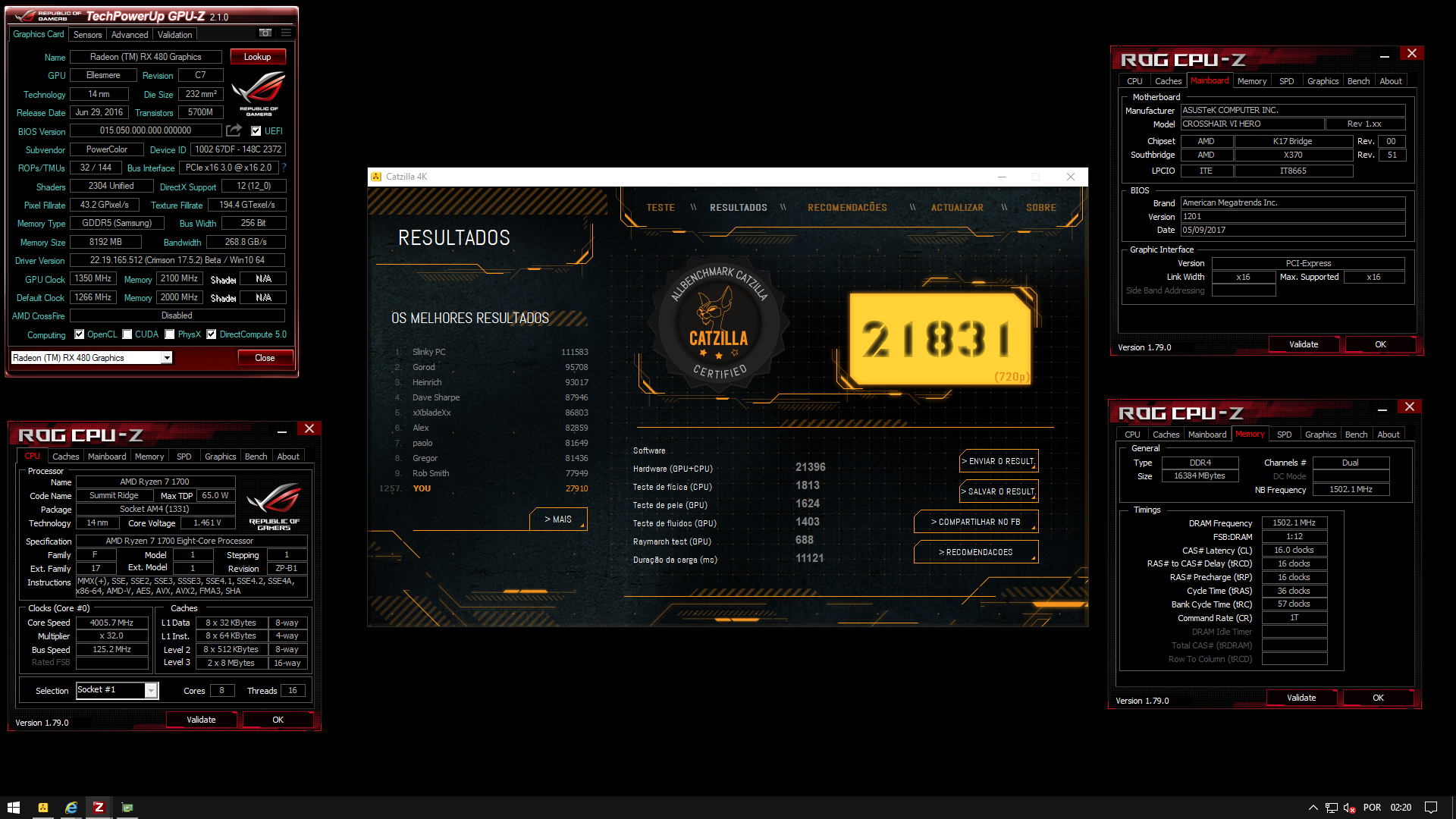Open the Radeon RX 480 GPU selection dropdown
The image size is (1456, 819).
(92, 358)
